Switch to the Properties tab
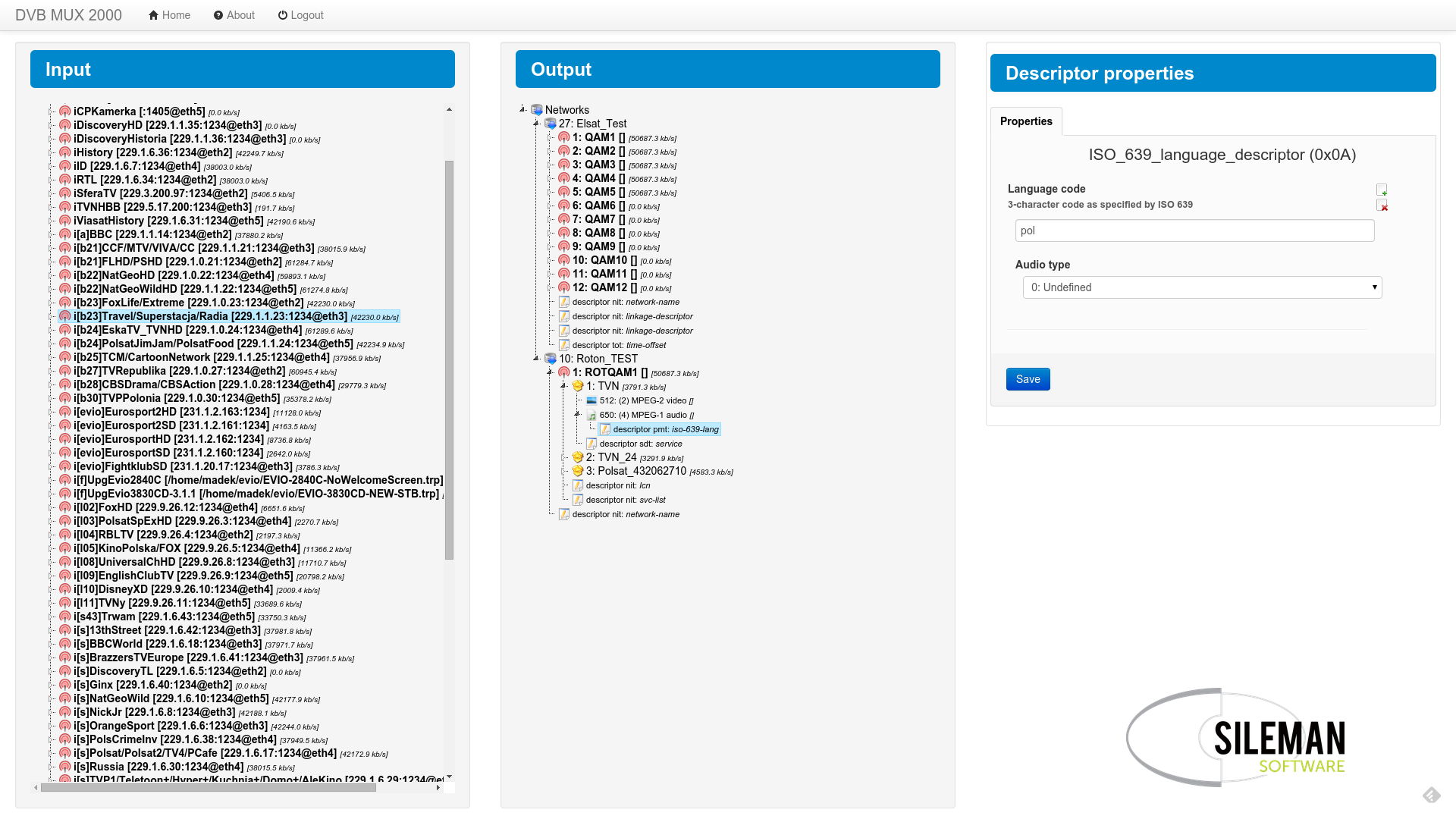The image size is (1456, 819). pos(1026,121)
